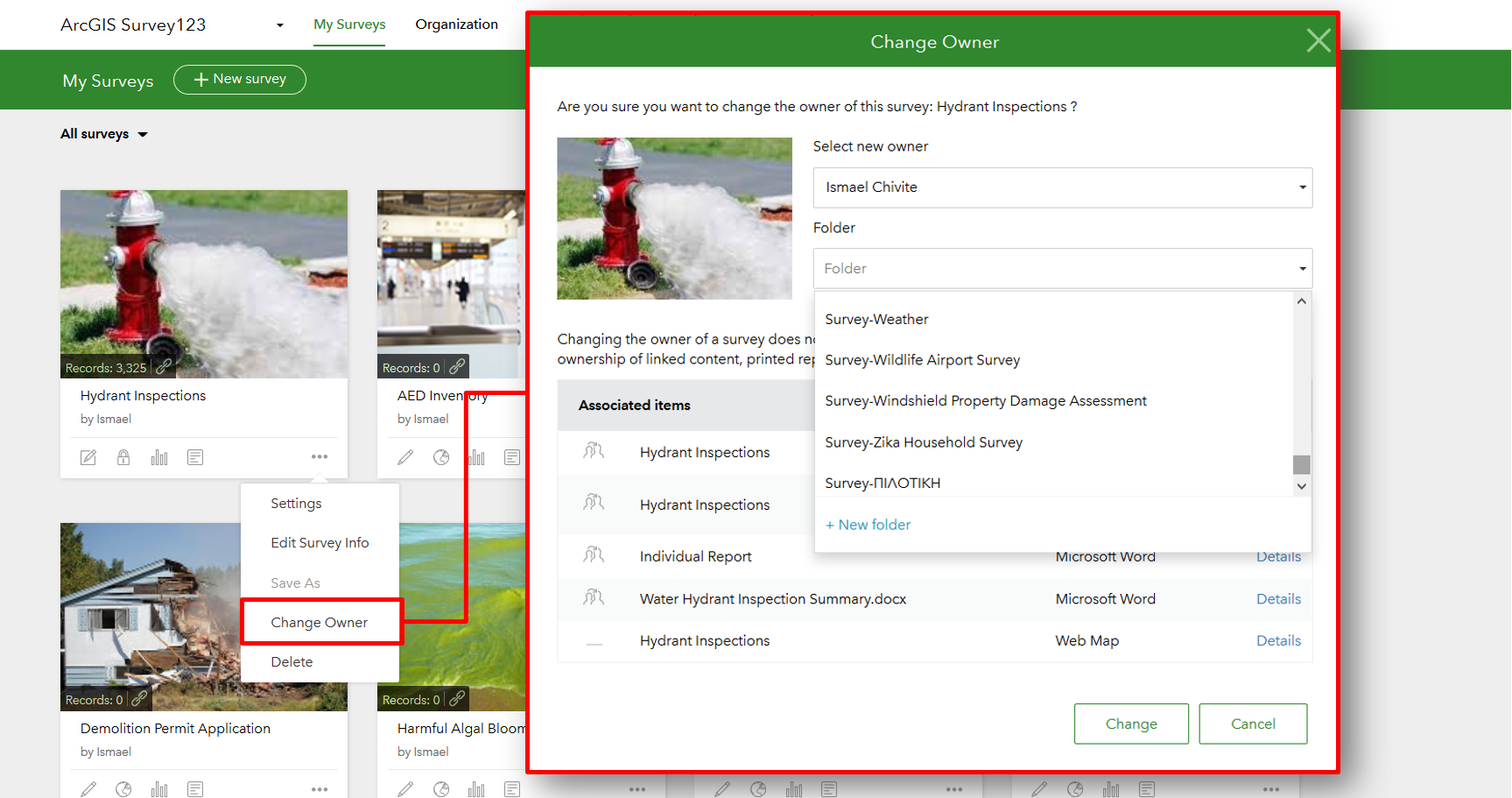Click the Associated items header
This screenshot has width=1512, height=798.
(x=634, y=405)
